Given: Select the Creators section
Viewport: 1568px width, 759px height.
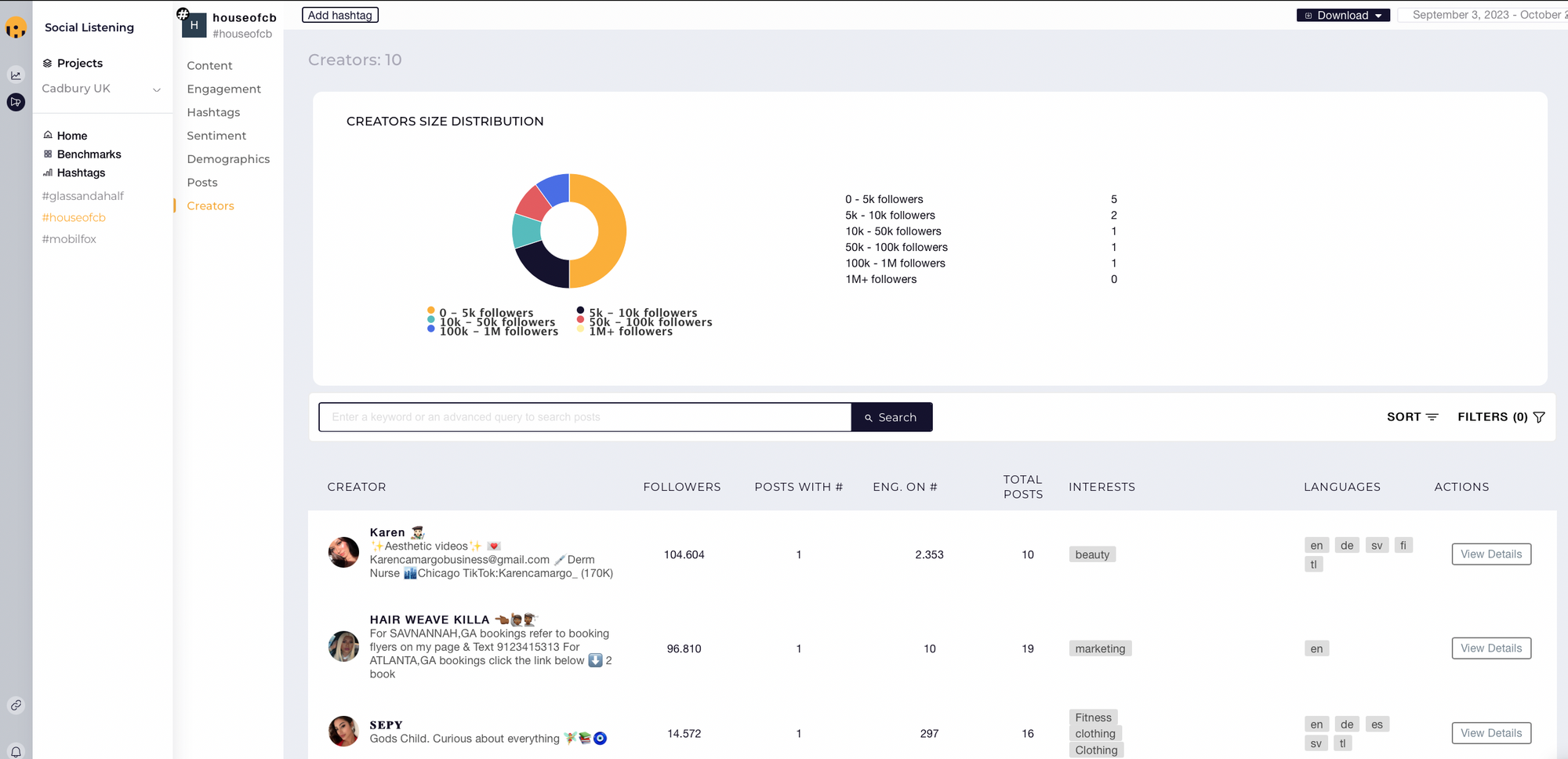Looking at the screenshot, I should point(210,206).
